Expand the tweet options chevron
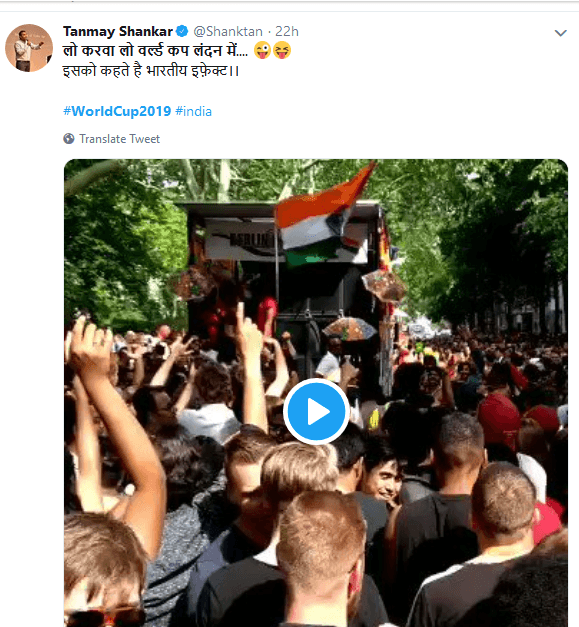 (561, 33)
